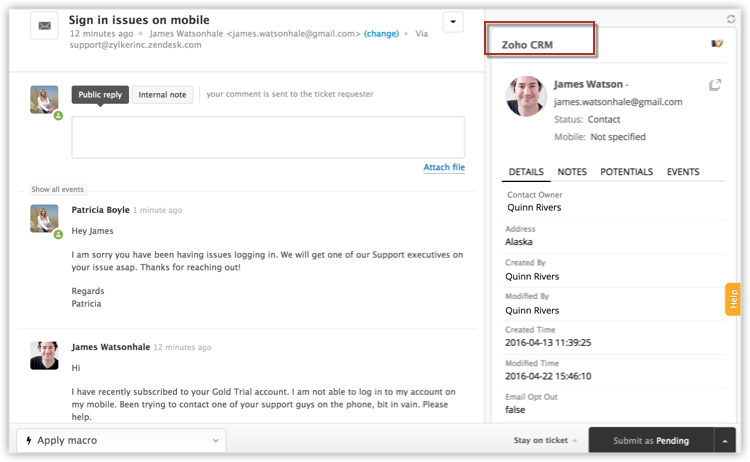Click James Watson's CRM profile photo
This screenshot has height=462, width=750.
pos(526,96)
